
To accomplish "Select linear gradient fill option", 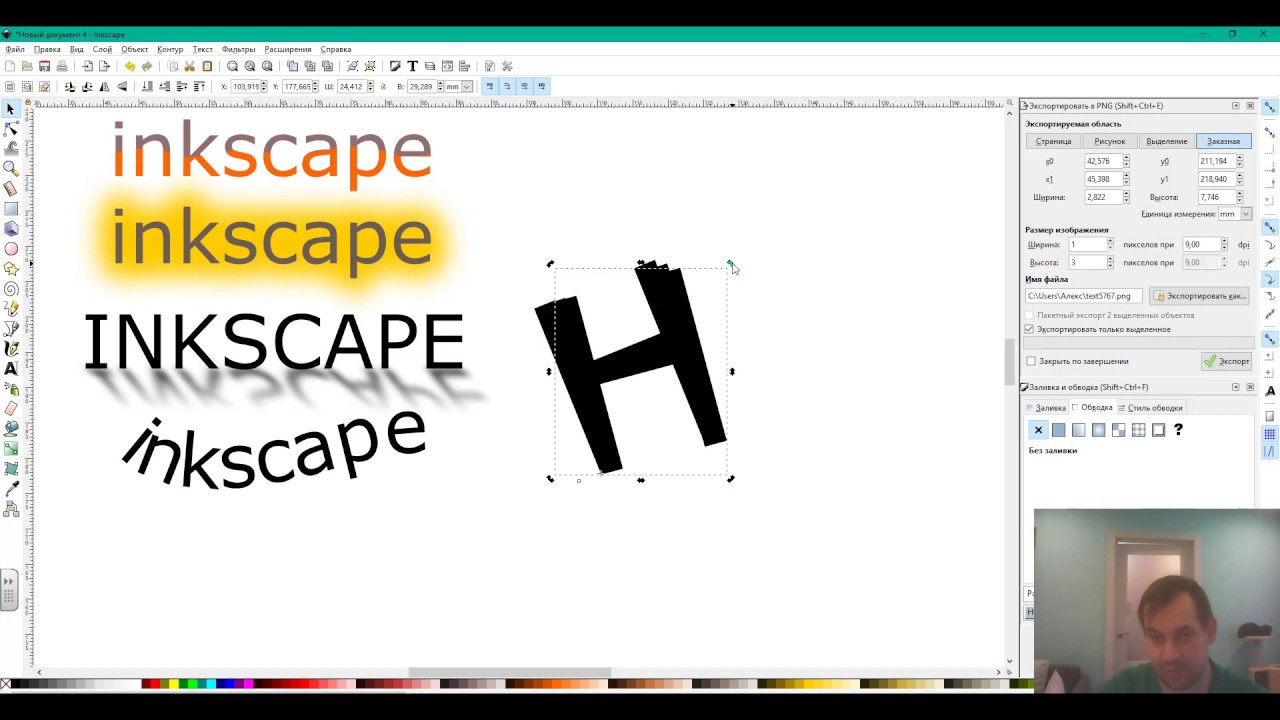I will [1078, 430].
